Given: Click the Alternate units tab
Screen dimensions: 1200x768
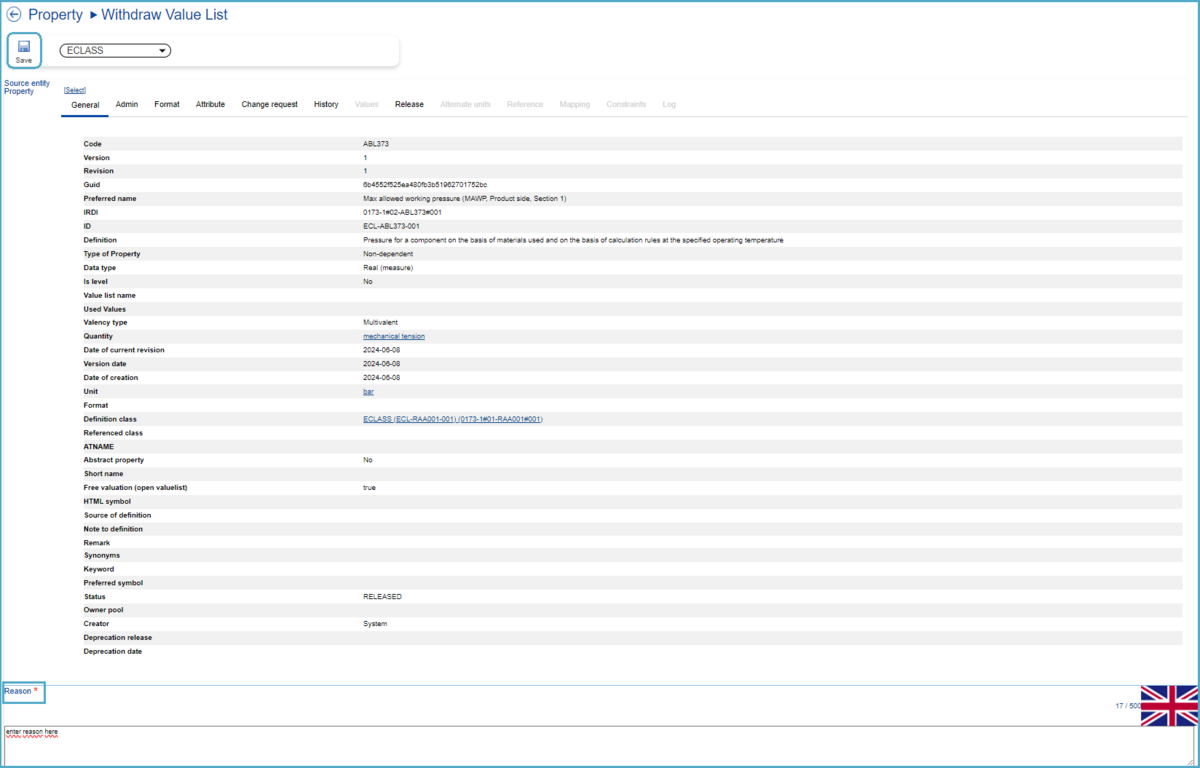Looking at the screenshot, I should click(x=465, y=104).
